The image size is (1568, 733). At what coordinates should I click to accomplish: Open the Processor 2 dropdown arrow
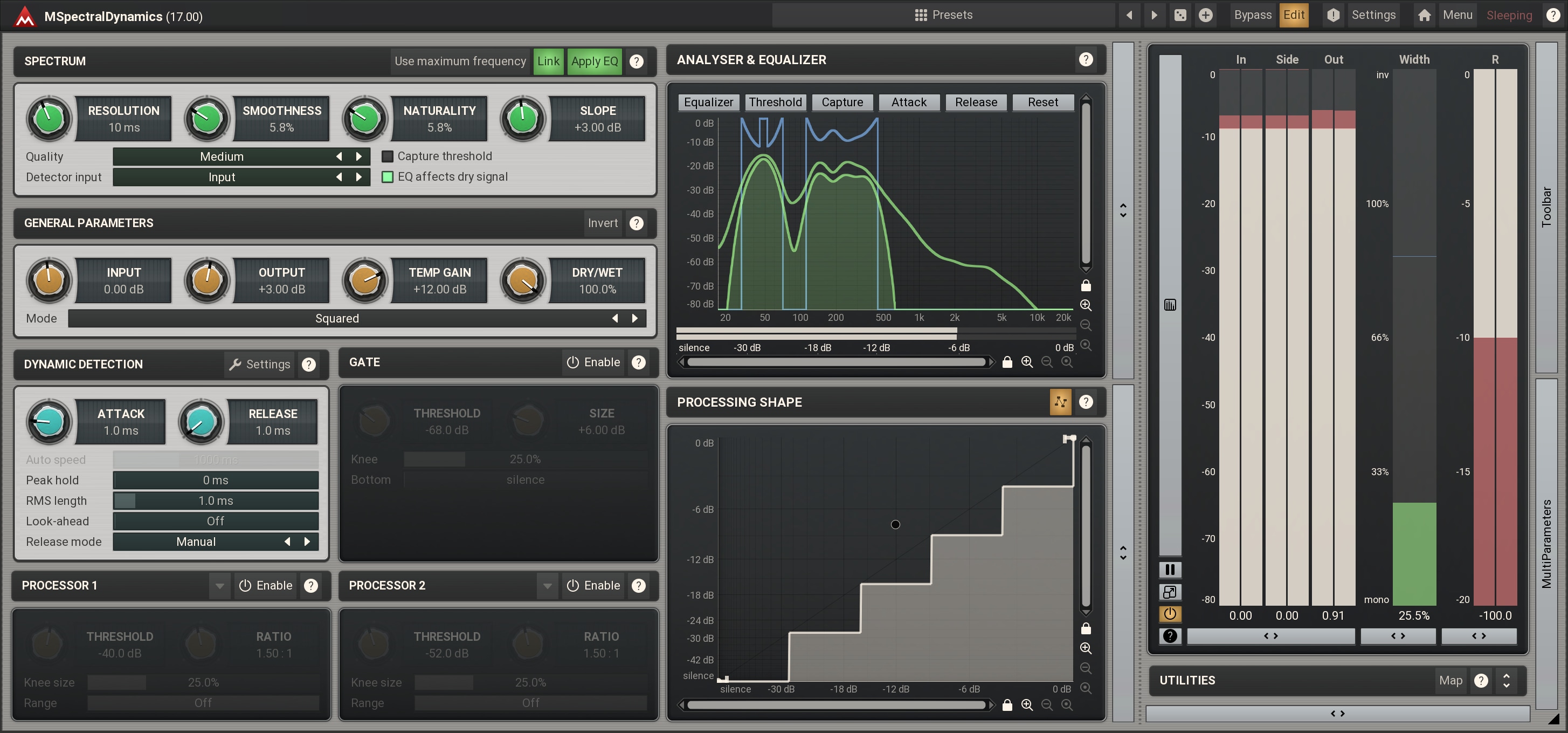pyautogui.click(x=547, y=586)
